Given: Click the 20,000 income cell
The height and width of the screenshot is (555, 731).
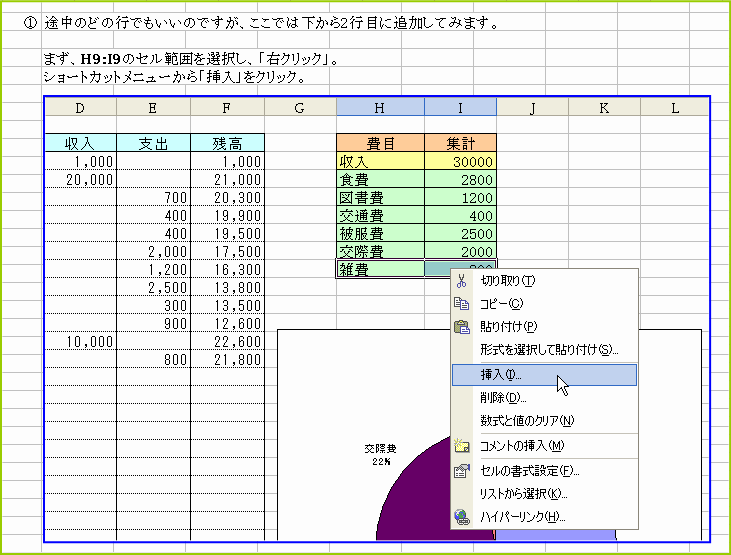Looking at the screenshot, I should tap(80, 180).
